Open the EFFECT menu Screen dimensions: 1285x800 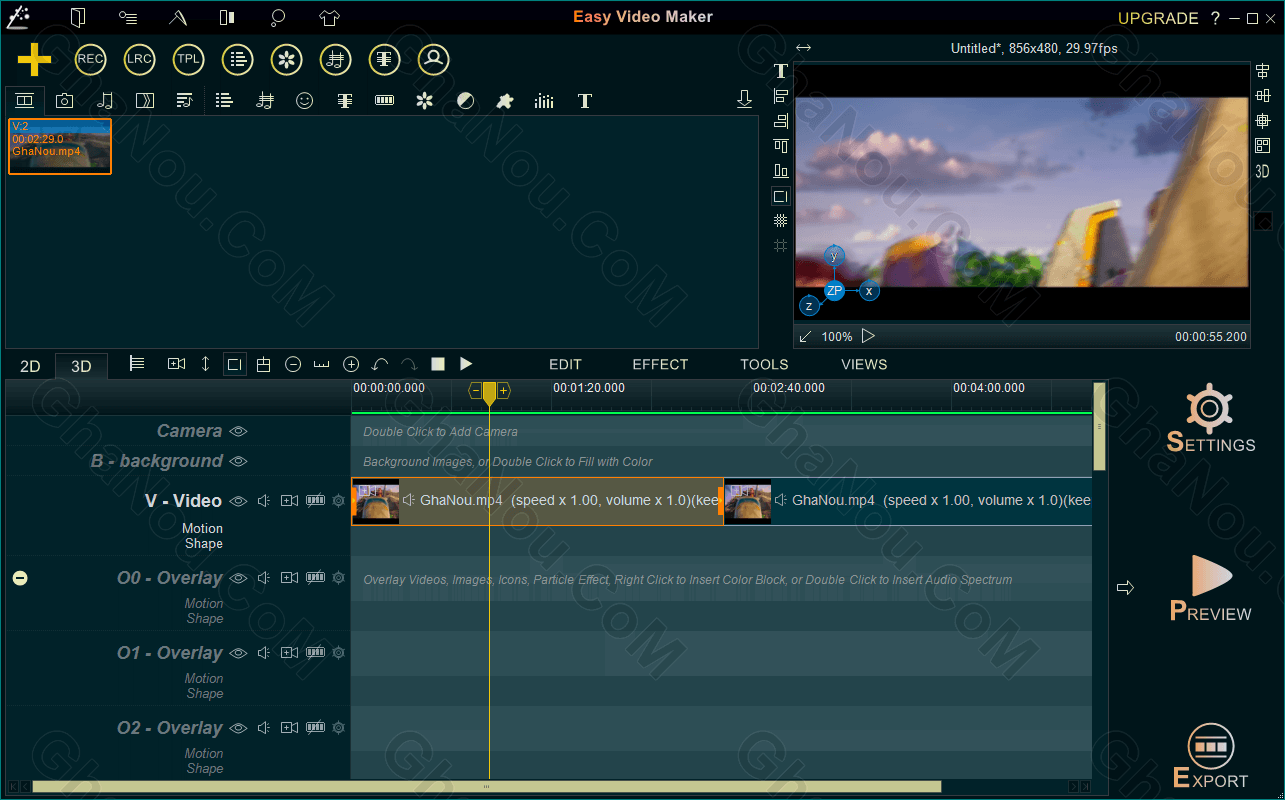pyautogui.click(x=660, y=364)
